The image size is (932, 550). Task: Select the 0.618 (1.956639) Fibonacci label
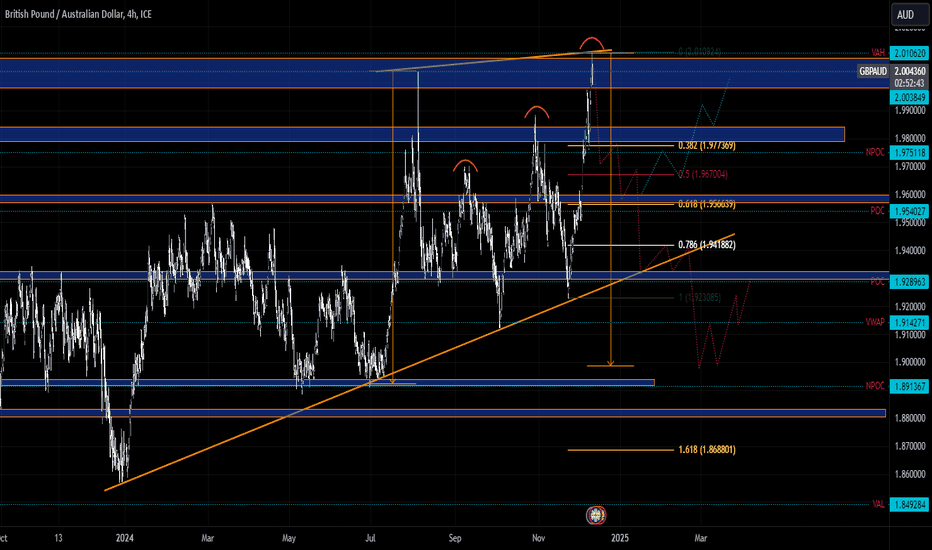(707, 204)
